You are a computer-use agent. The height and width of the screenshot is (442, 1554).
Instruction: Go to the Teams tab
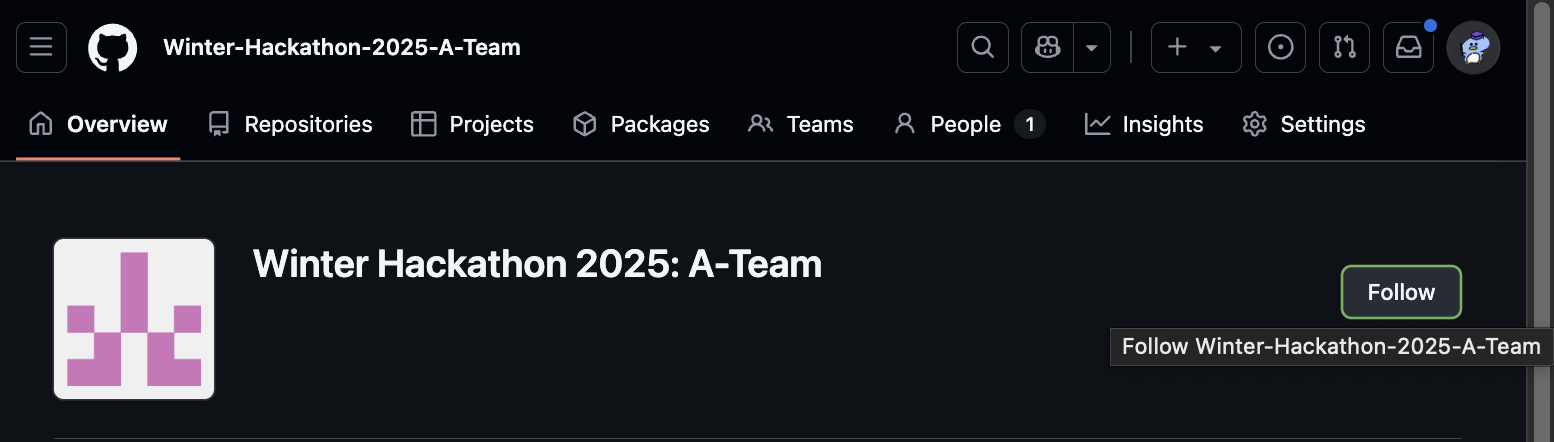pyautogui.click(x=801, y=124)
